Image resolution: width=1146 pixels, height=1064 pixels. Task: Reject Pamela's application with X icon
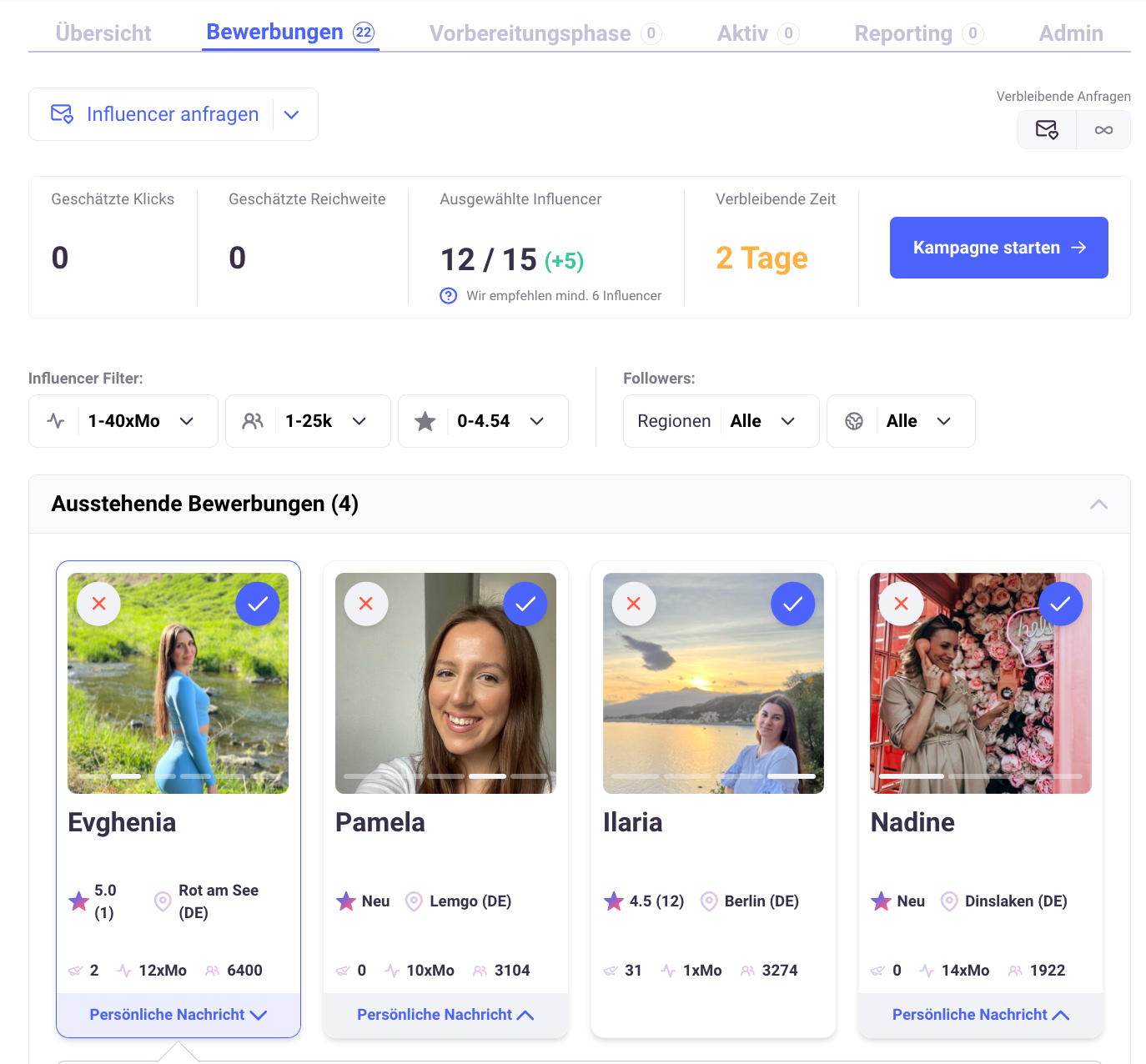coord(366,604)
